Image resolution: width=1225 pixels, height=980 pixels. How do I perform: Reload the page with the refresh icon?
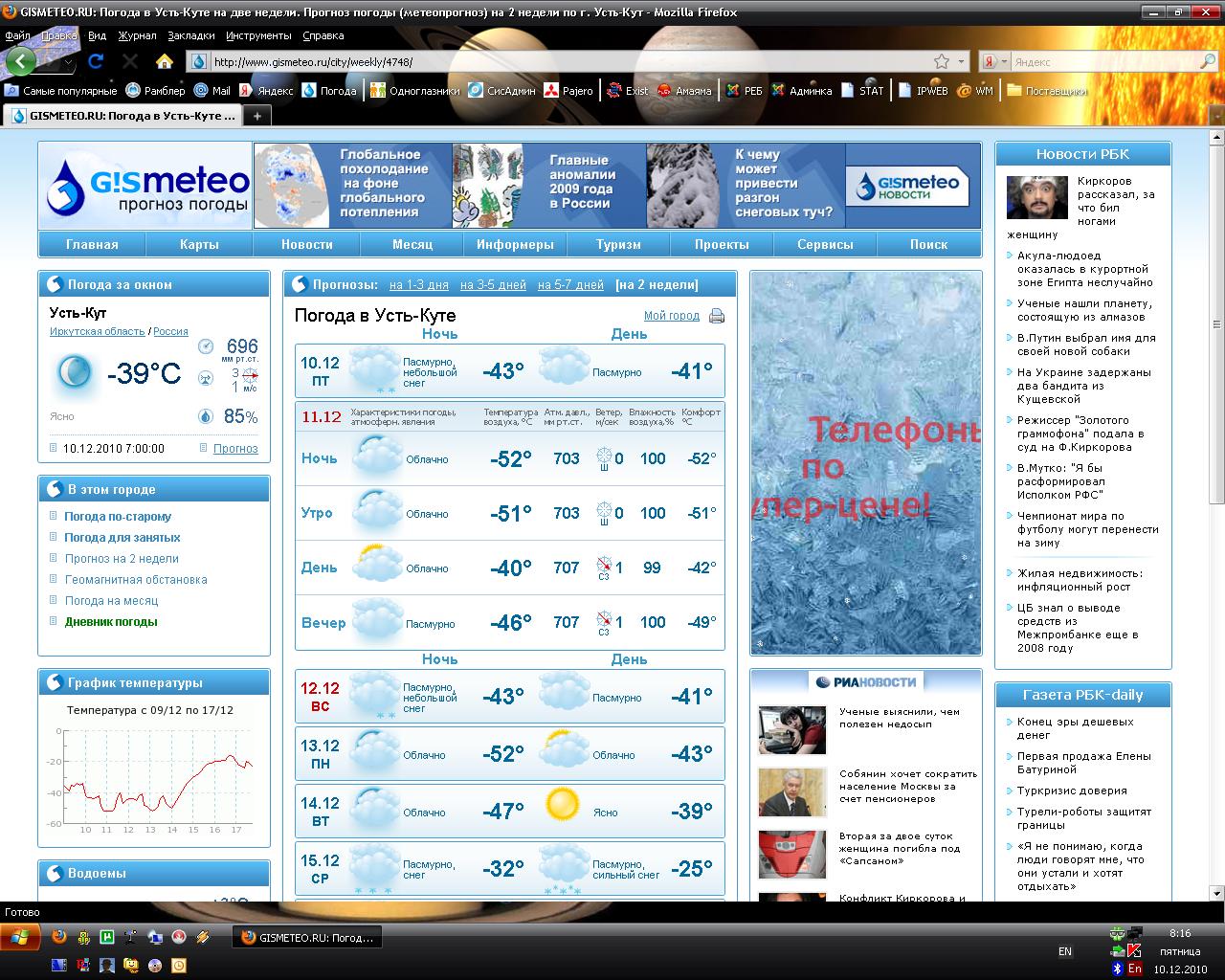point(95,61)
